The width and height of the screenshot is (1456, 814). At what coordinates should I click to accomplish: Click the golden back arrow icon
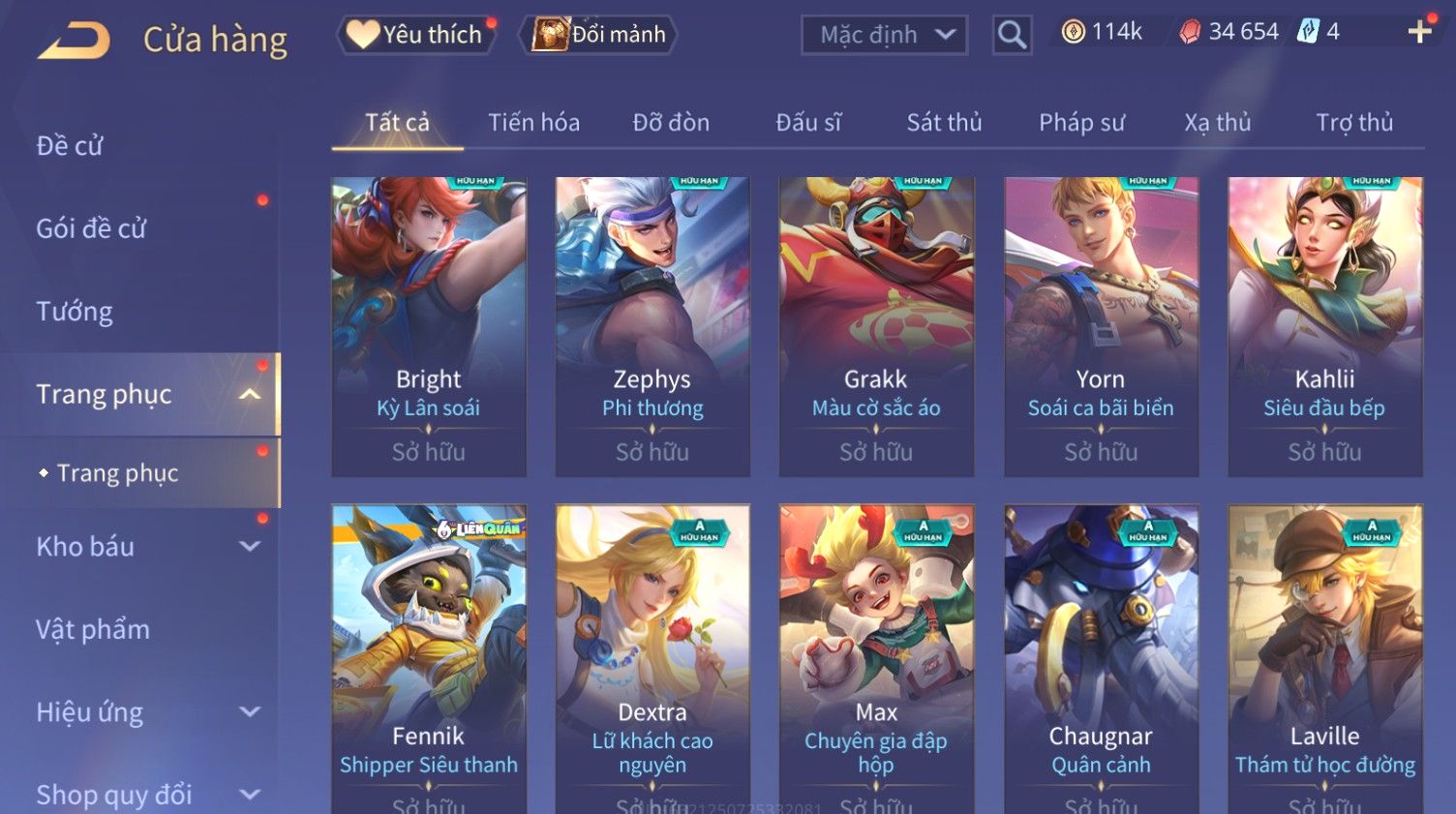pyautogui.click(x=74, y=41)
